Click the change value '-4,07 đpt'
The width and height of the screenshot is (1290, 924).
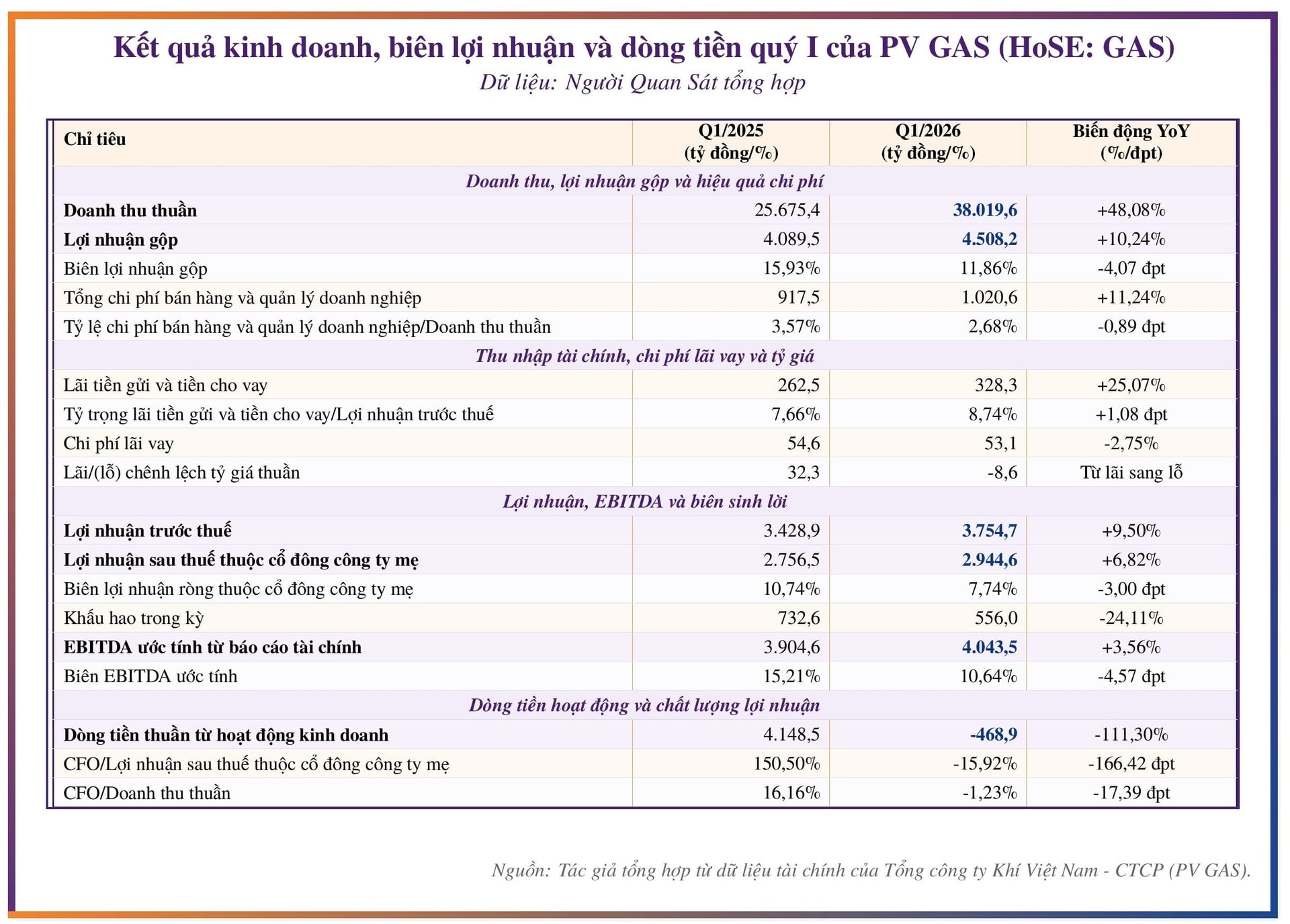pyautogui.click(x=1131, y=269)
